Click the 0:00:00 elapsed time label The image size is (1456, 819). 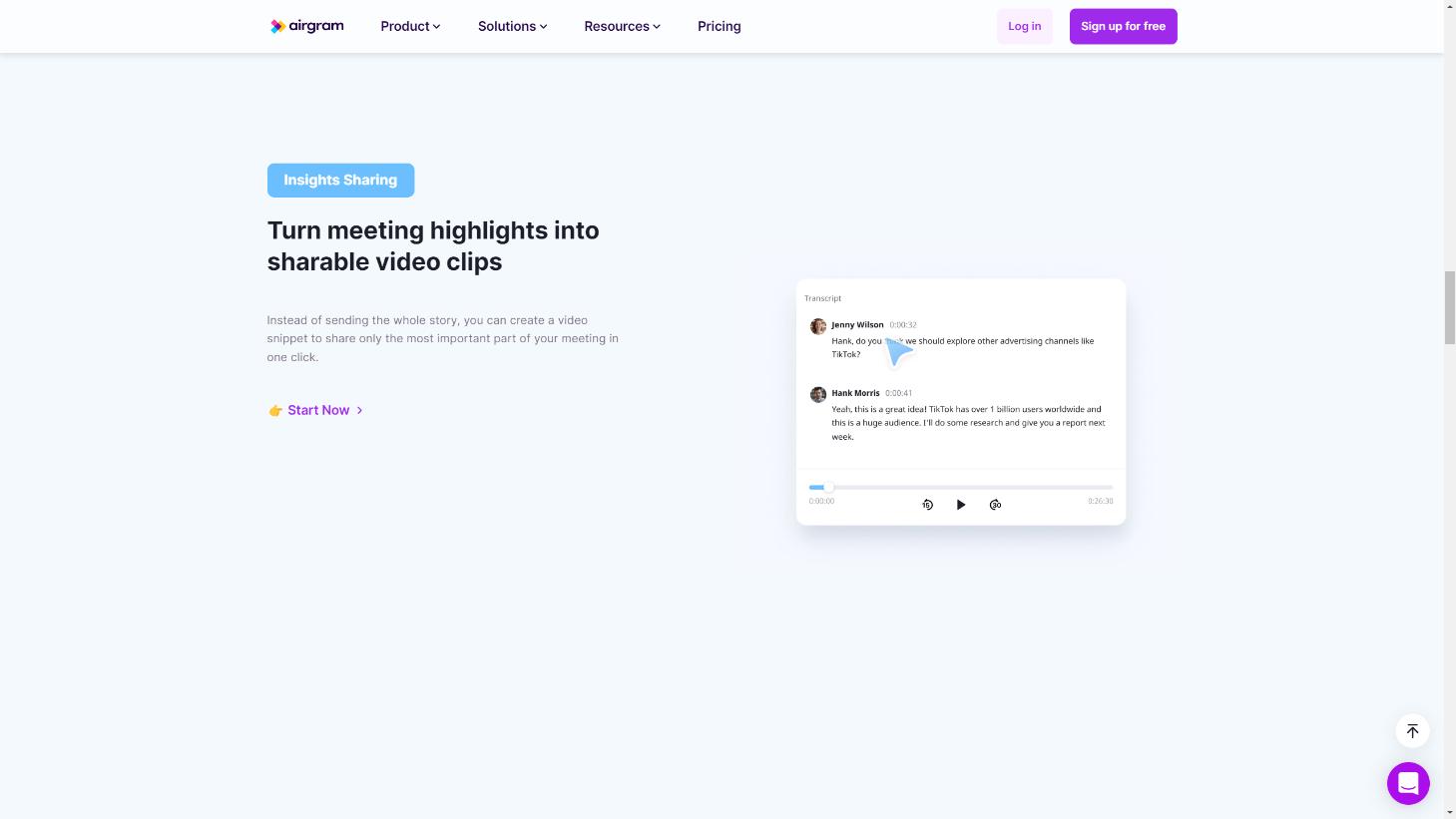[x=821, y=501]
